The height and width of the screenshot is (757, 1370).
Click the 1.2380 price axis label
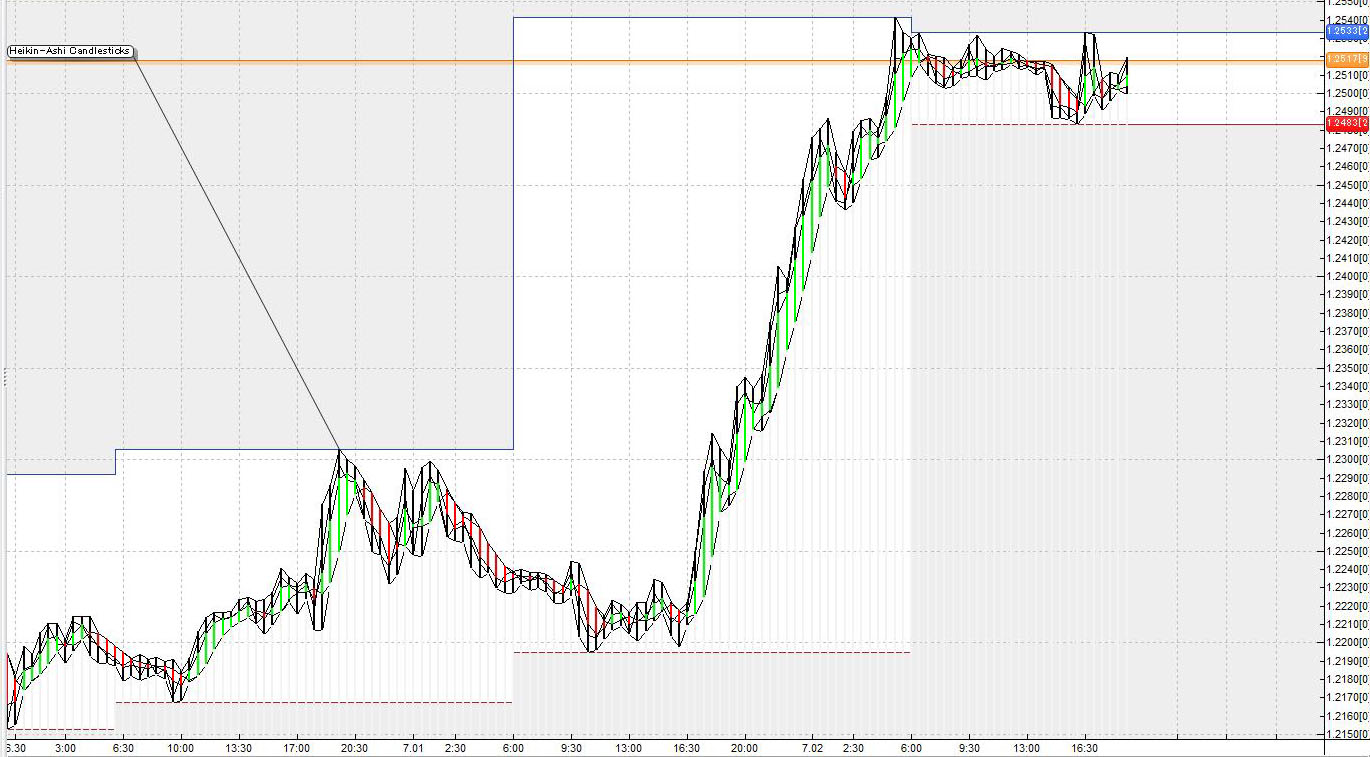pos(1347,313)
